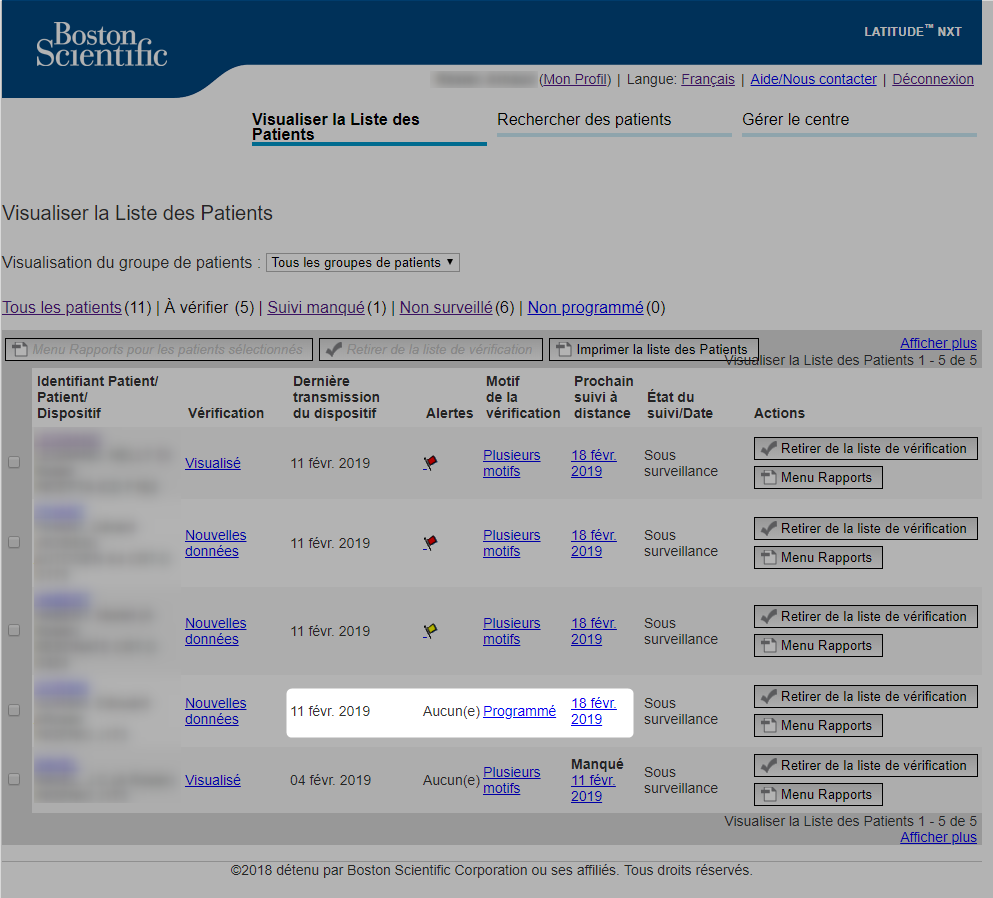Select the checkbox for the third patient row

(14, 630)
